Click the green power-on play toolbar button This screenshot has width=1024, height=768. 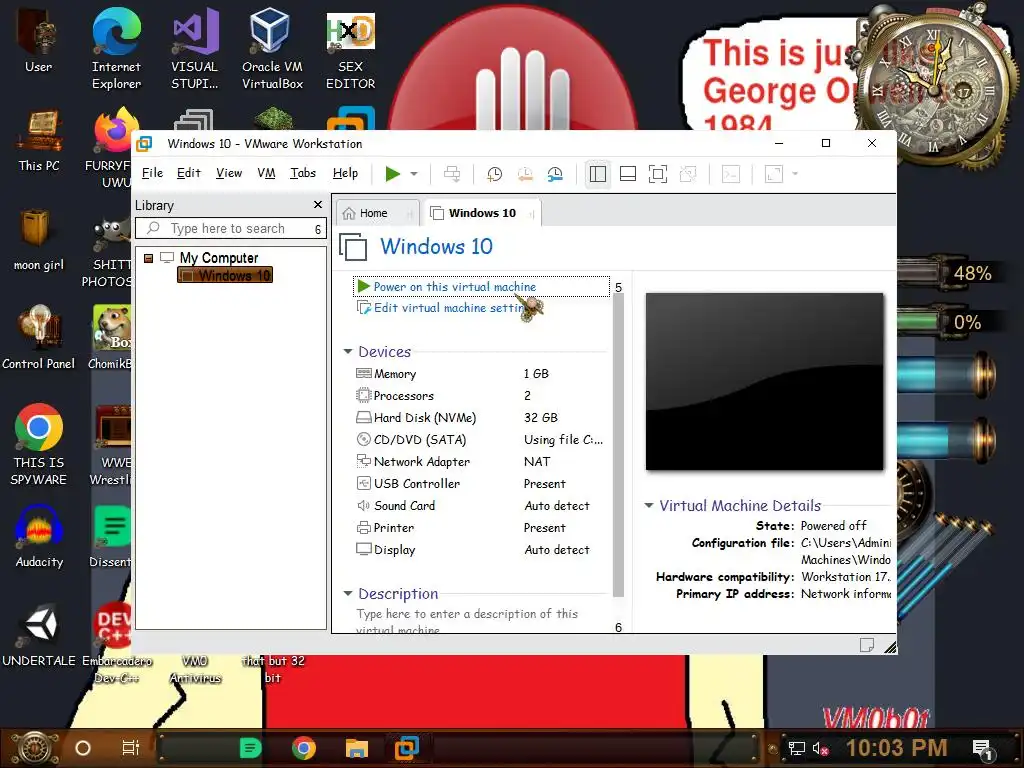point(392,174)
